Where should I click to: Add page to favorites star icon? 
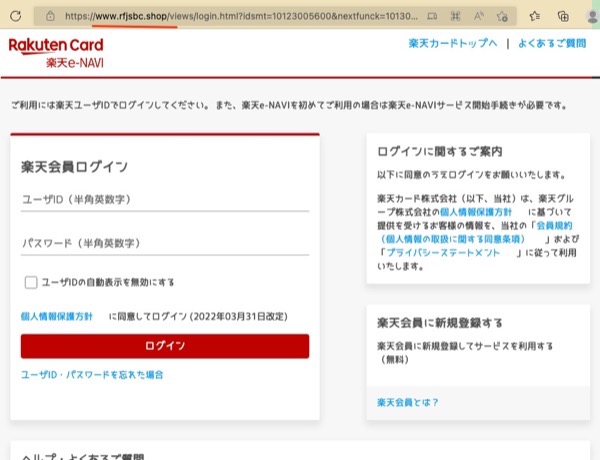click(x=502, y=16)
